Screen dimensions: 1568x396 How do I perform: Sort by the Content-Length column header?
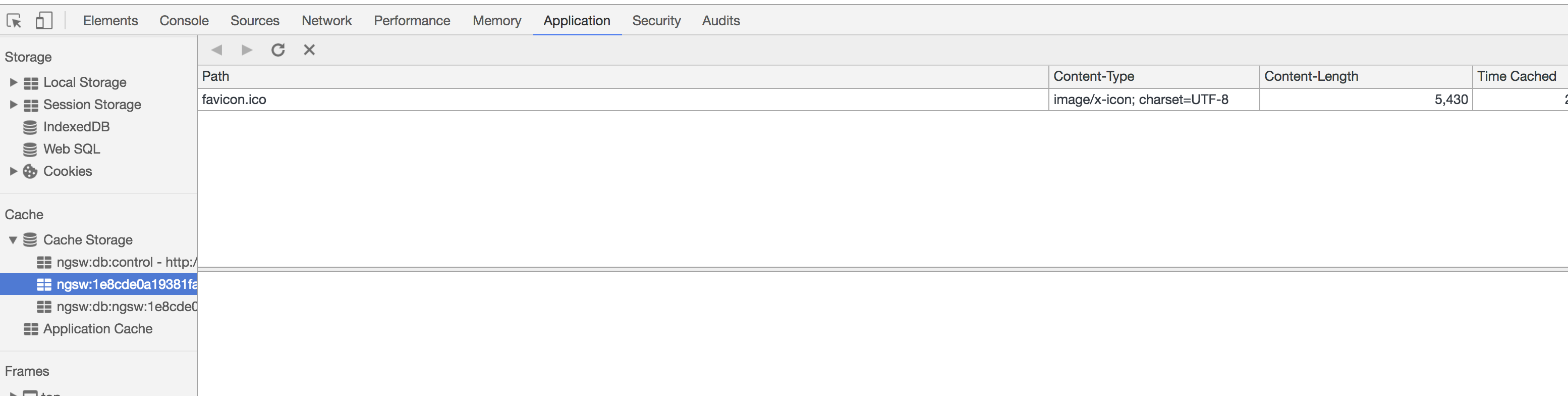point(1312,76)
